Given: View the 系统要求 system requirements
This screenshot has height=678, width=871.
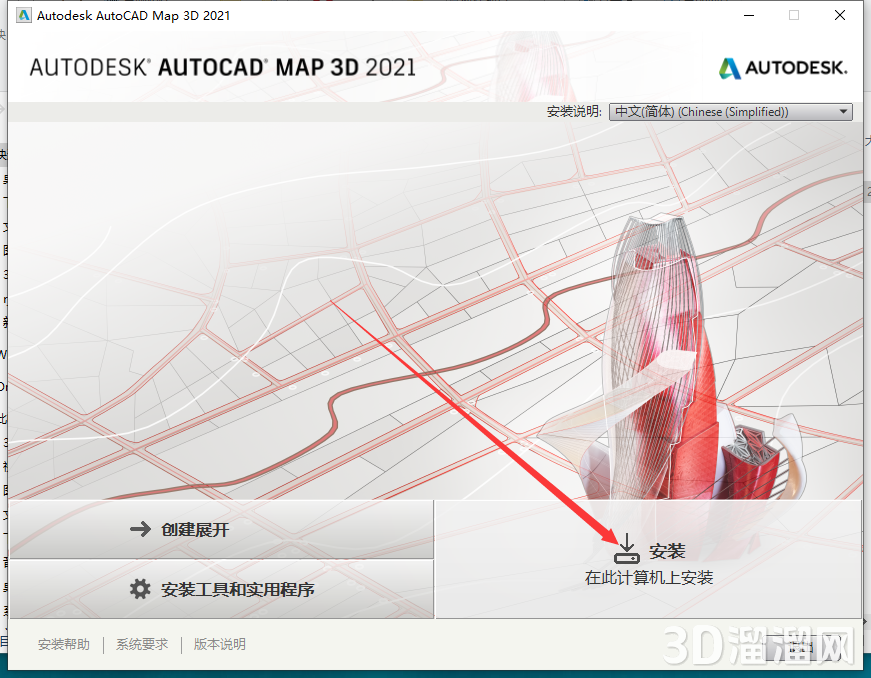Looking at the screenshot, I should 141,644.
